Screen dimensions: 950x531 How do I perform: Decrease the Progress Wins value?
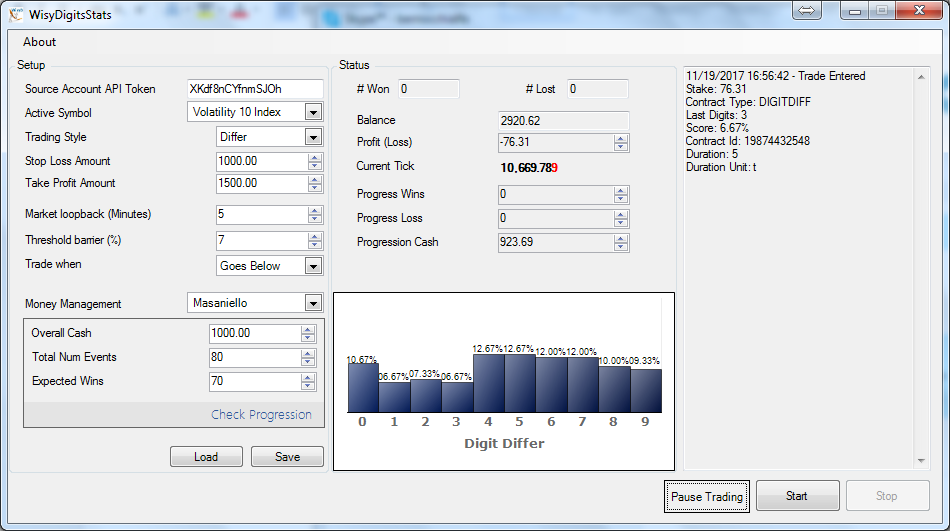pyautogui.click(x=620, y=199)
